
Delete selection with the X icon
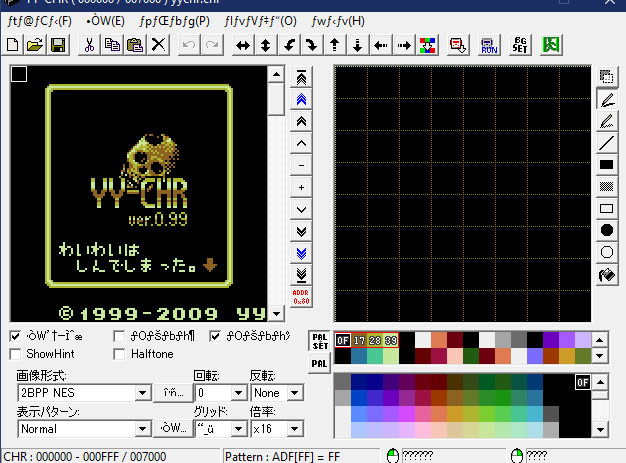(158, 45)
